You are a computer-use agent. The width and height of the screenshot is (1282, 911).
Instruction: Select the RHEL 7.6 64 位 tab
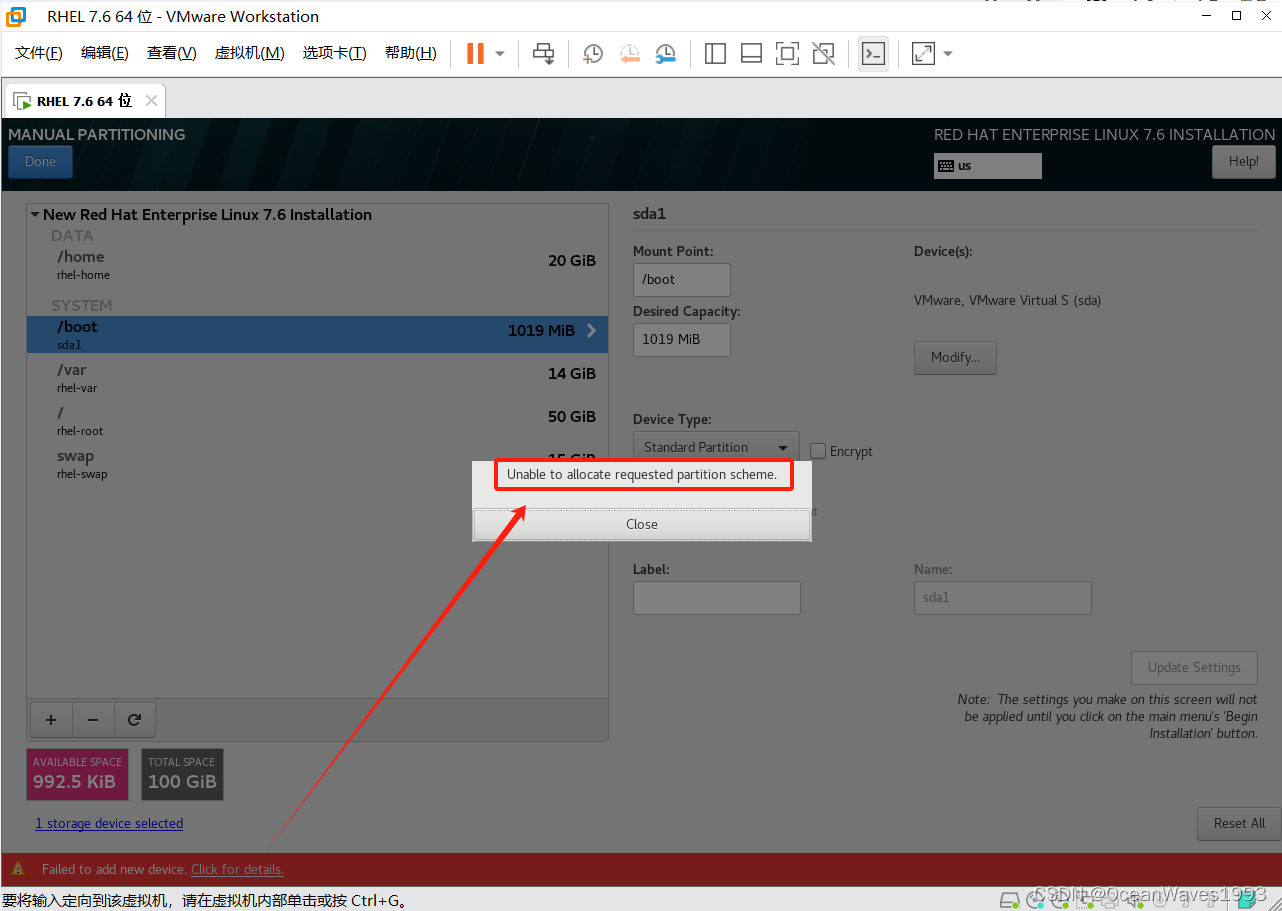click(x=84, y=101)
